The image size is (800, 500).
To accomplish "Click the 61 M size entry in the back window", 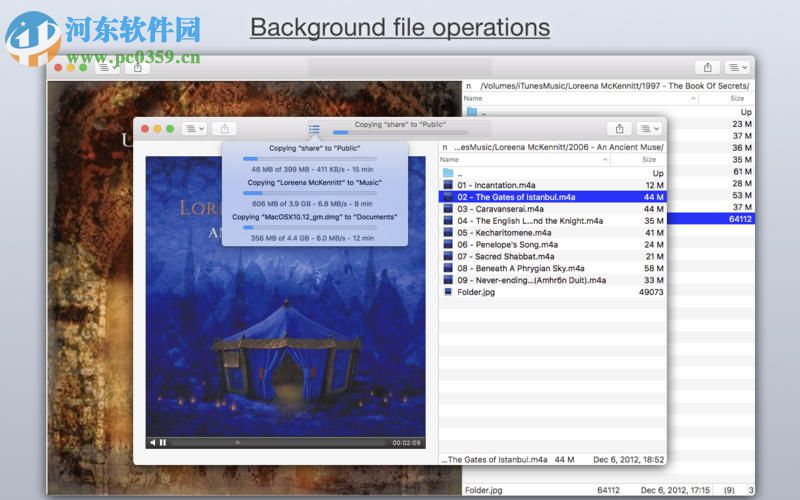I will 742,171.
